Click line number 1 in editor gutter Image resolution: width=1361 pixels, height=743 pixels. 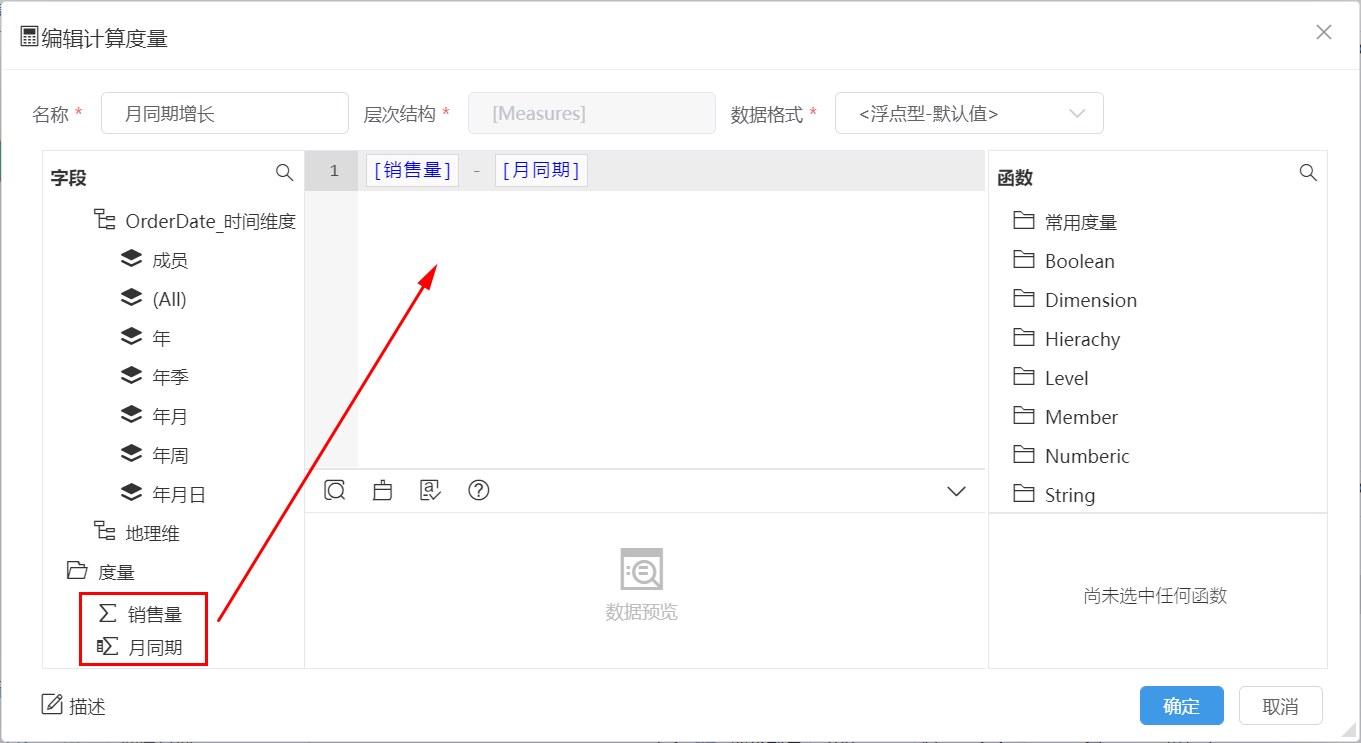(x=334, y=171)
